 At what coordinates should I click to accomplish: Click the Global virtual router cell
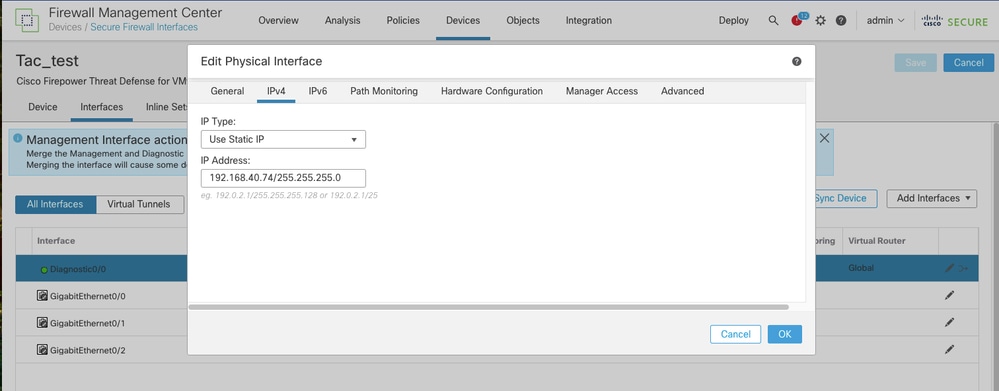coord(861,268)
